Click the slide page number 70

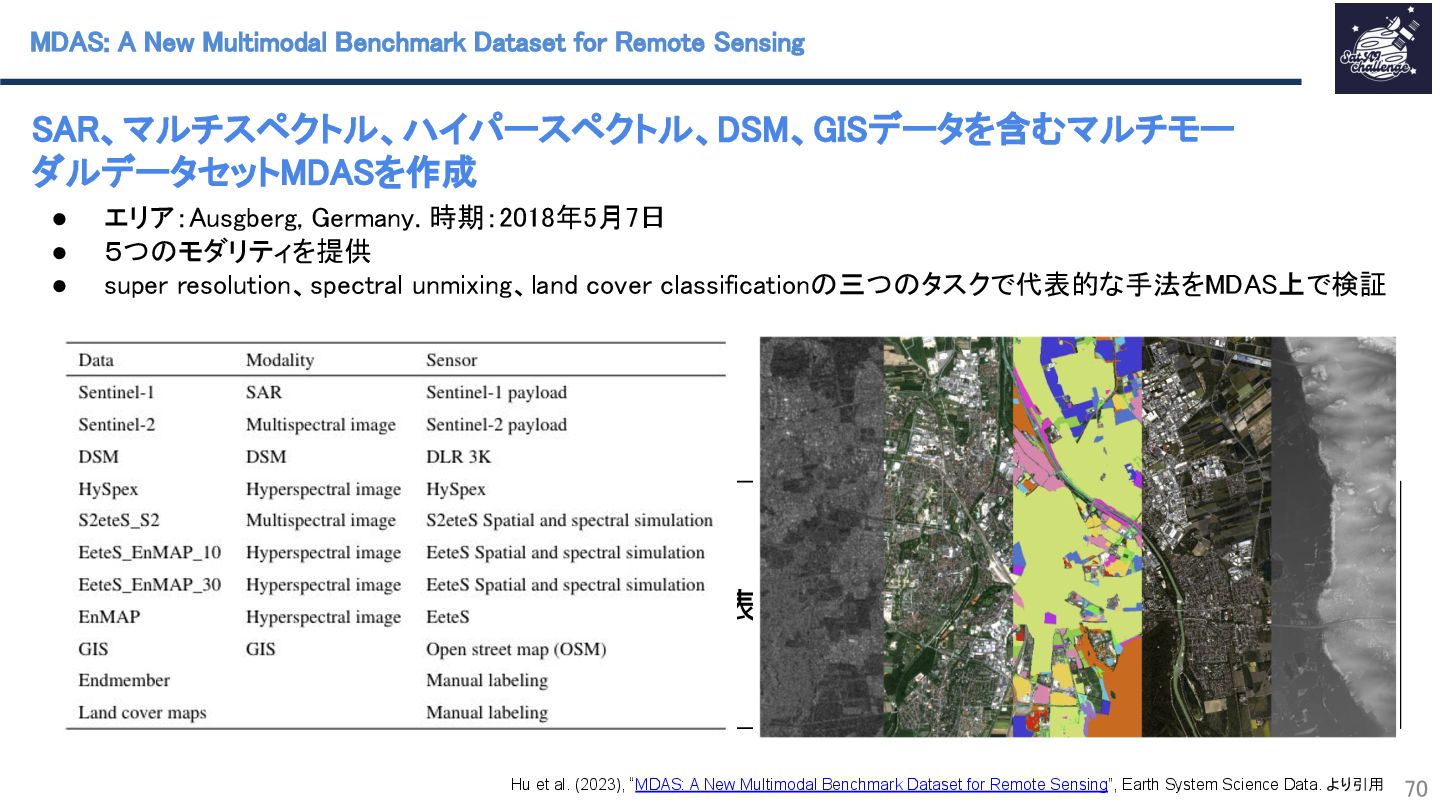pos(1417,787)
